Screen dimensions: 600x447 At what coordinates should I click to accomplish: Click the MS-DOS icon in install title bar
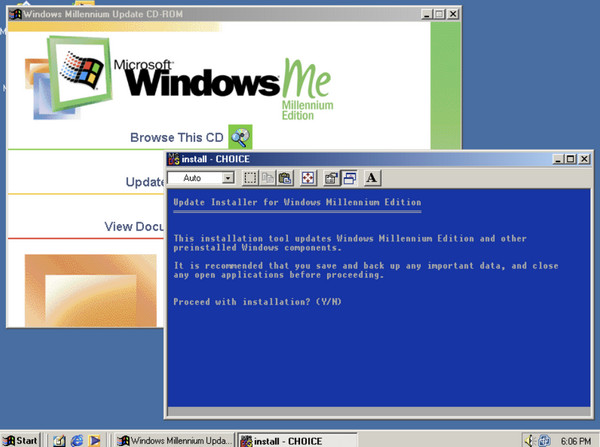[x=174, y=159]
